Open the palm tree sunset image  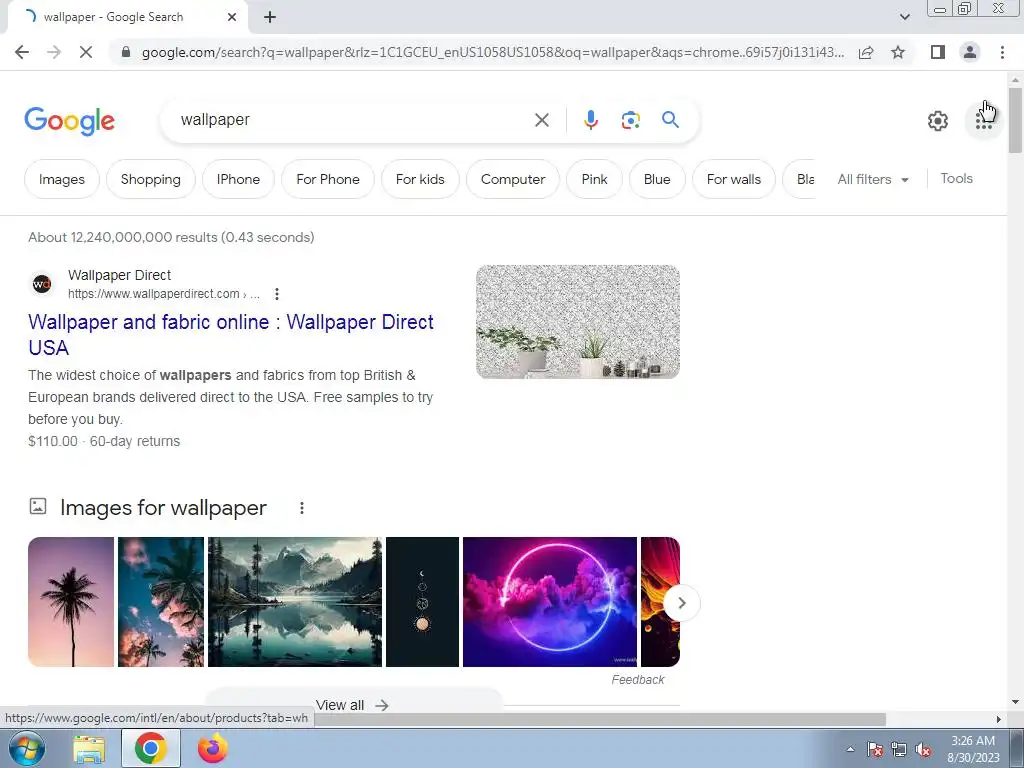71,602
